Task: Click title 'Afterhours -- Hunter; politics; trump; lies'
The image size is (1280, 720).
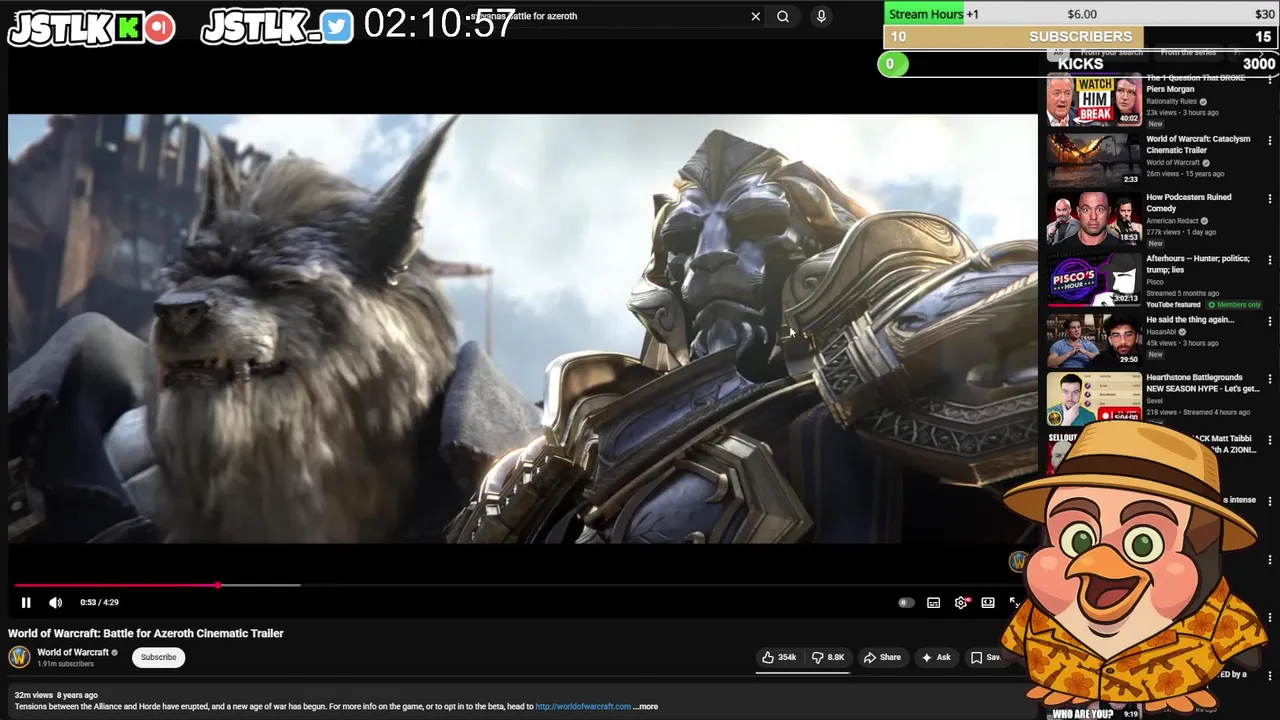Action: pyautogui.click(x=1198, y=264)
